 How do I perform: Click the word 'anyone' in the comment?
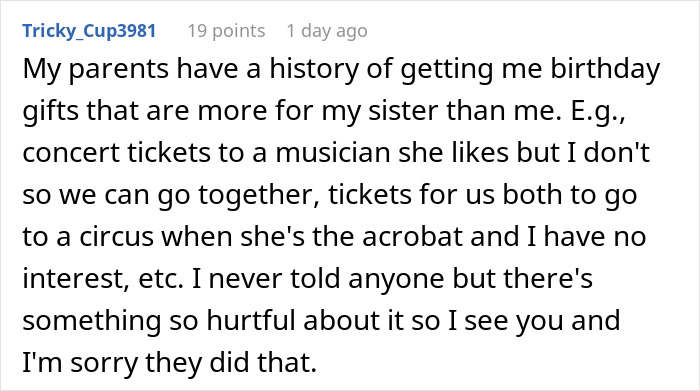coord(396,280)
